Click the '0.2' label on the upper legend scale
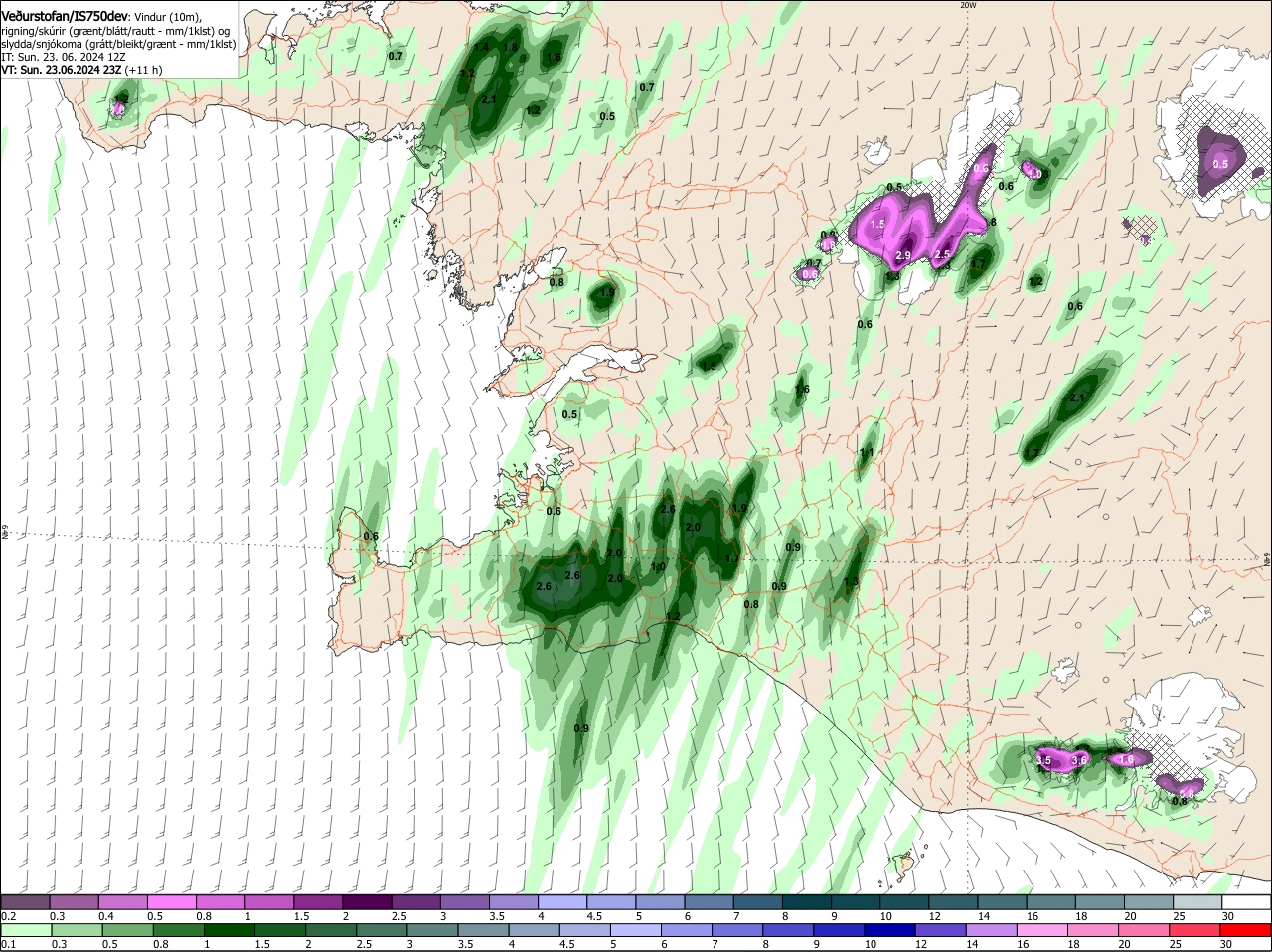1272x952 pixels. (x=8, y=915)
